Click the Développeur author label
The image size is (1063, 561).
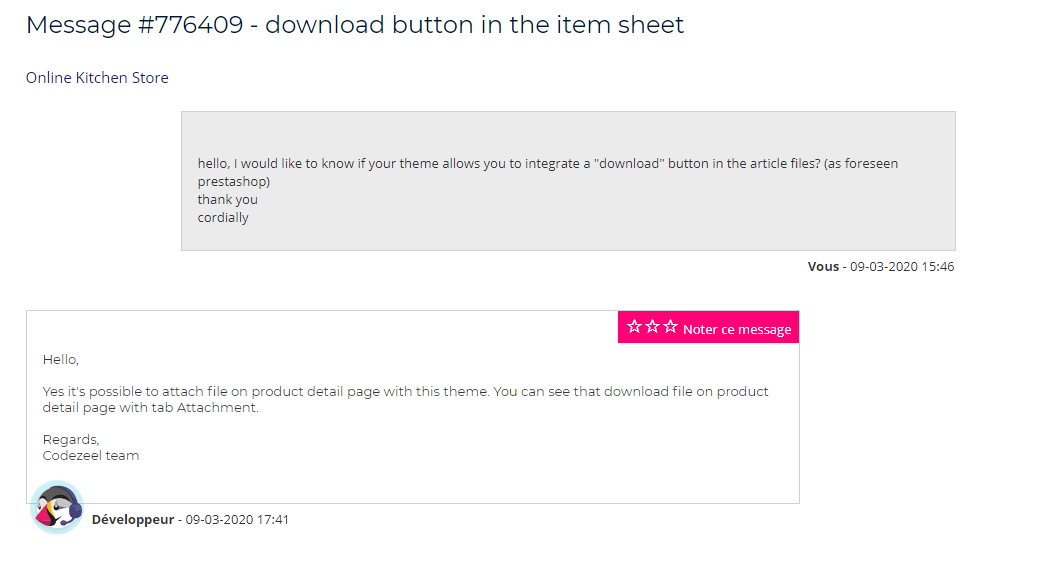(x=133, y=520)
